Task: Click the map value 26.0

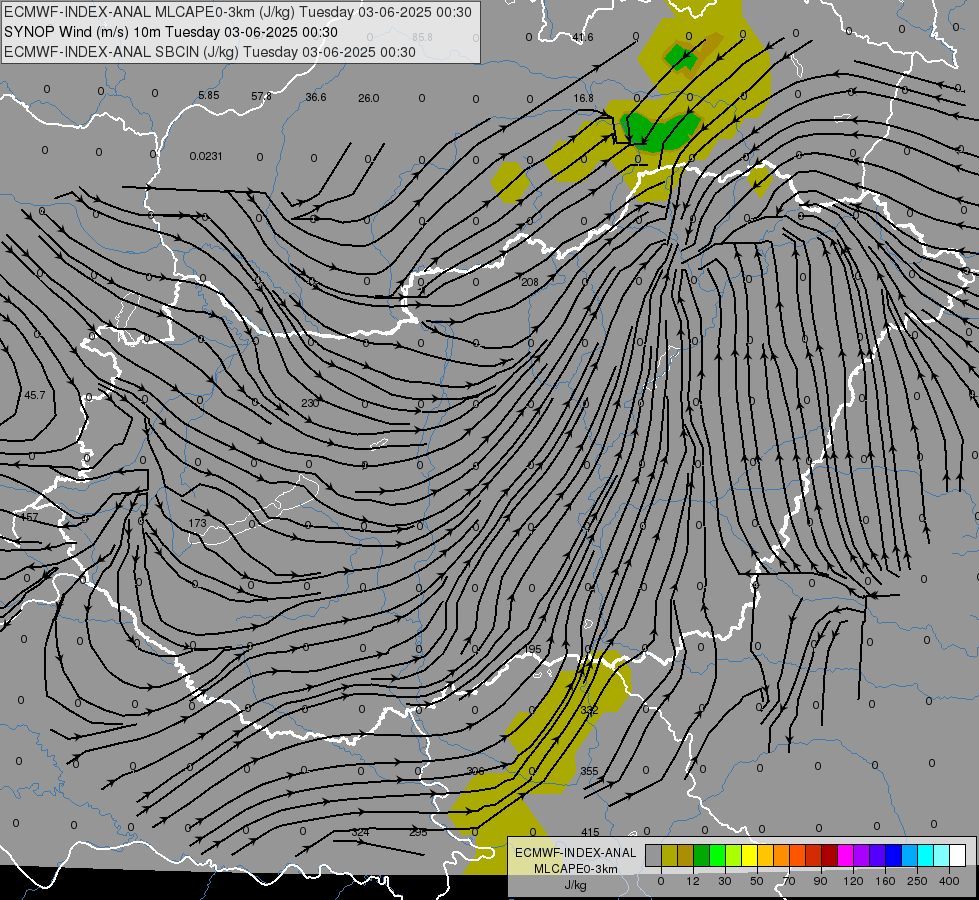Action: tap(368, 98)
